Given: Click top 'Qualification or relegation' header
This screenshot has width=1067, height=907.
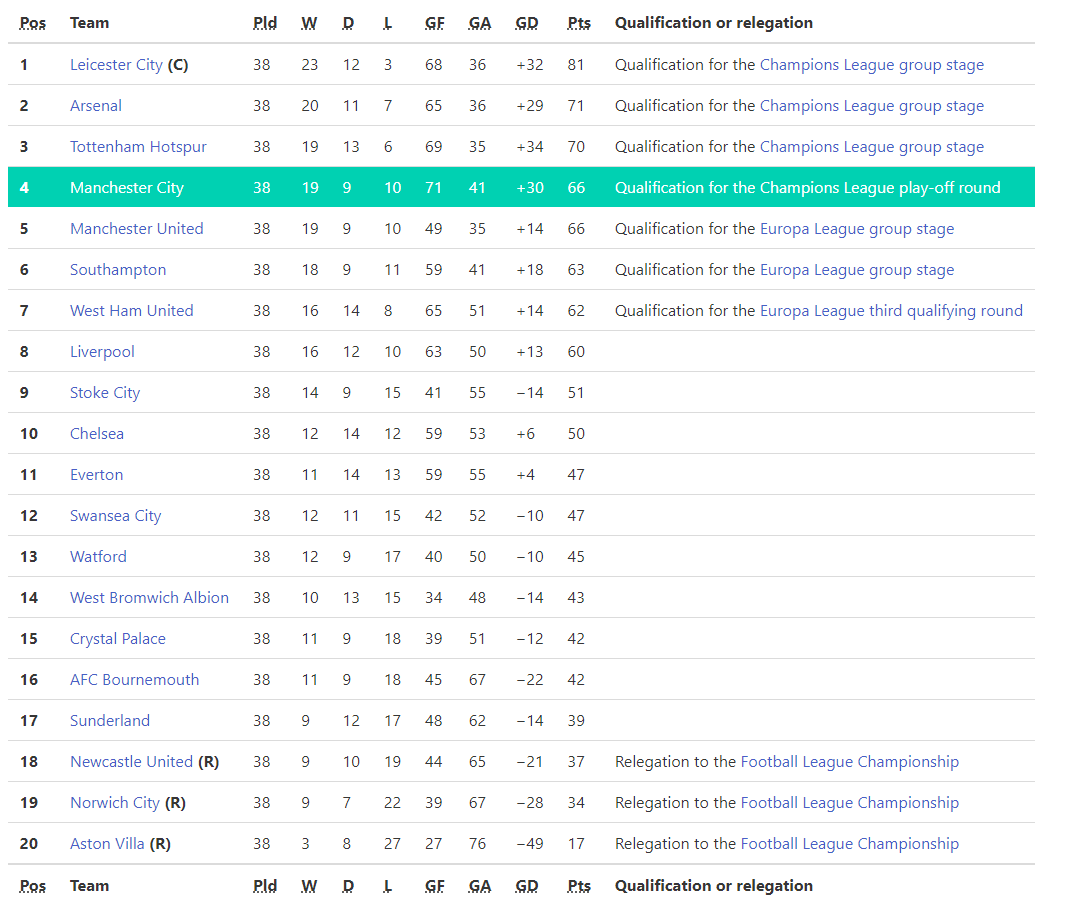Looking at the screenshot, I should click(x=714, y=23).
